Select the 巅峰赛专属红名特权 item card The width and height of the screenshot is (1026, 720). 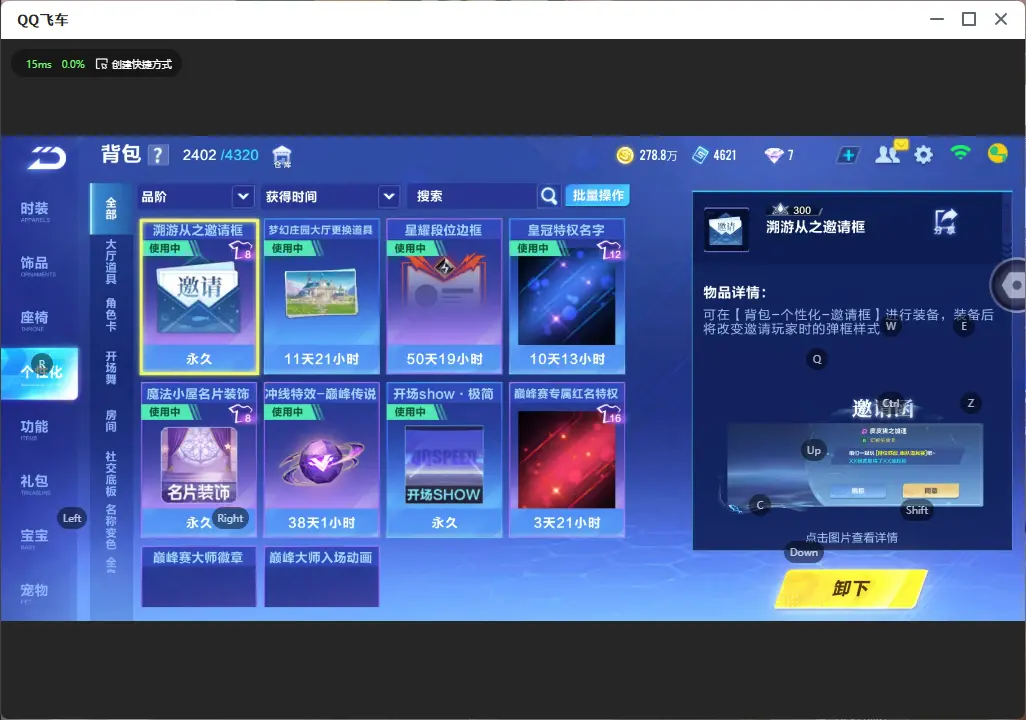click(567, 460)
